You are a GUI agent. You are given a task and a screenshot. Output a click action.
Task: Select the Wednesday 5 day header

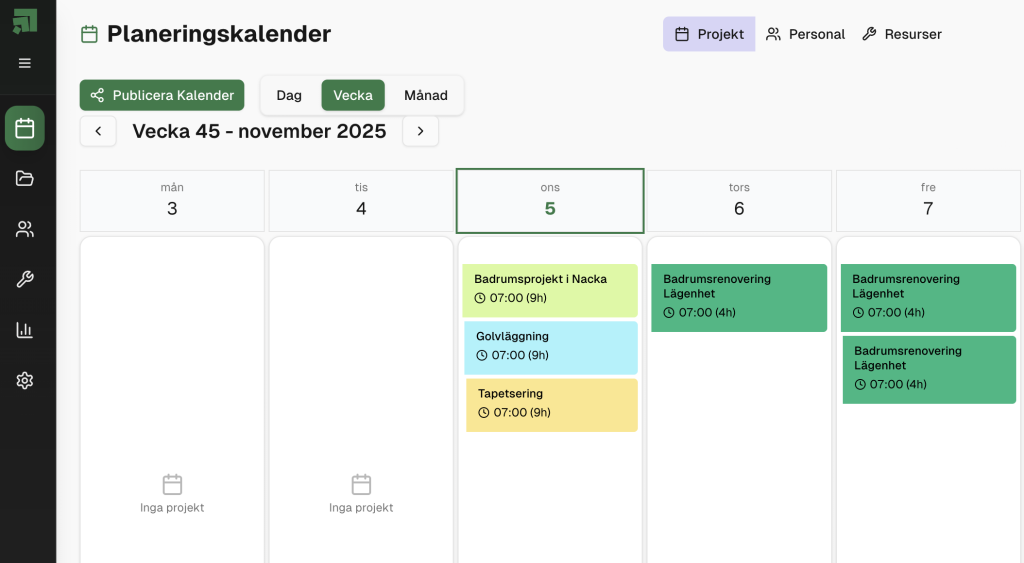click(x=550, y=200)
